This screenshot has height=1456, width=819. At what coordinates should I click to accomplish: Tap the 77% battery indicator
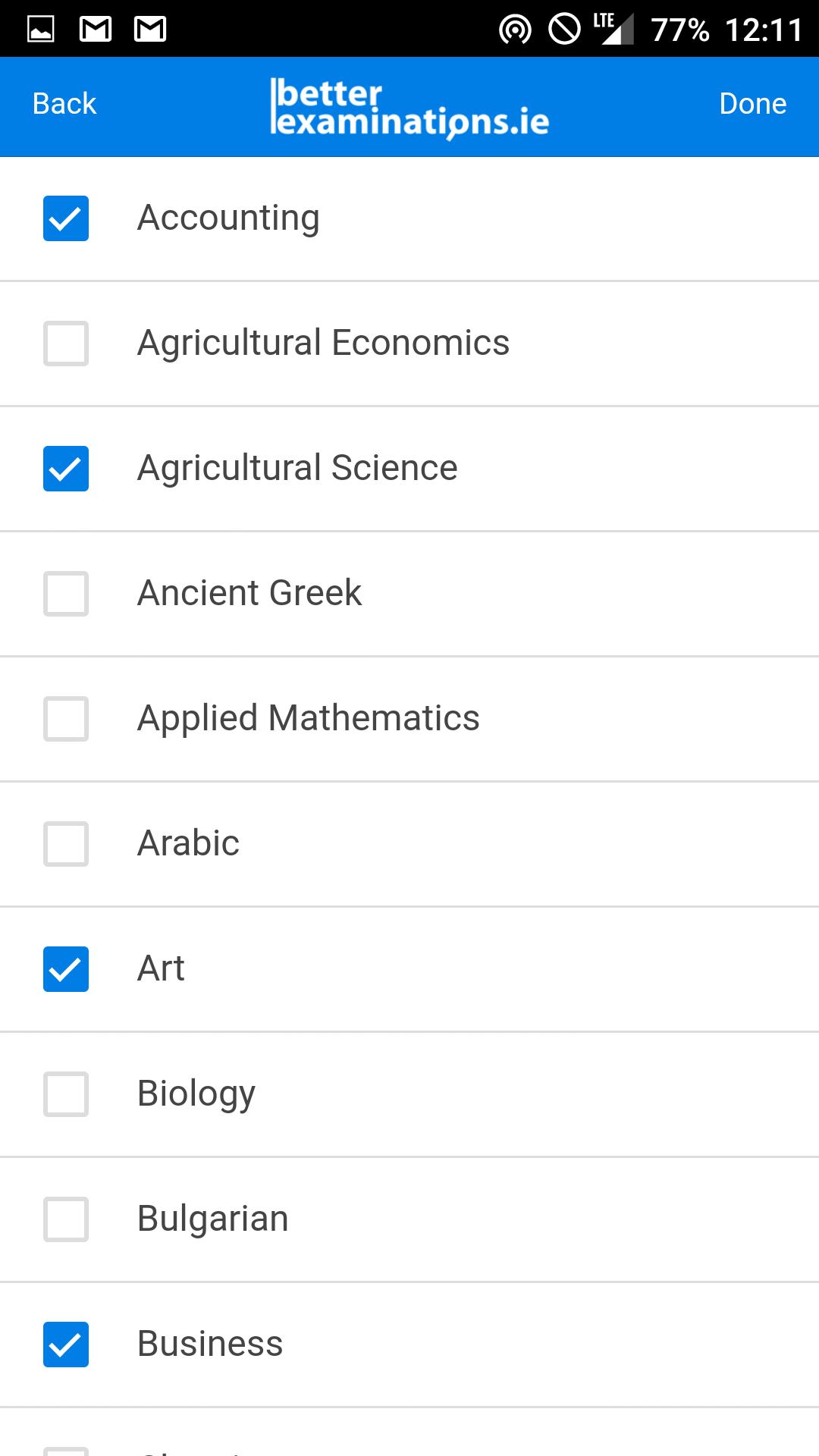click(680, 30)
